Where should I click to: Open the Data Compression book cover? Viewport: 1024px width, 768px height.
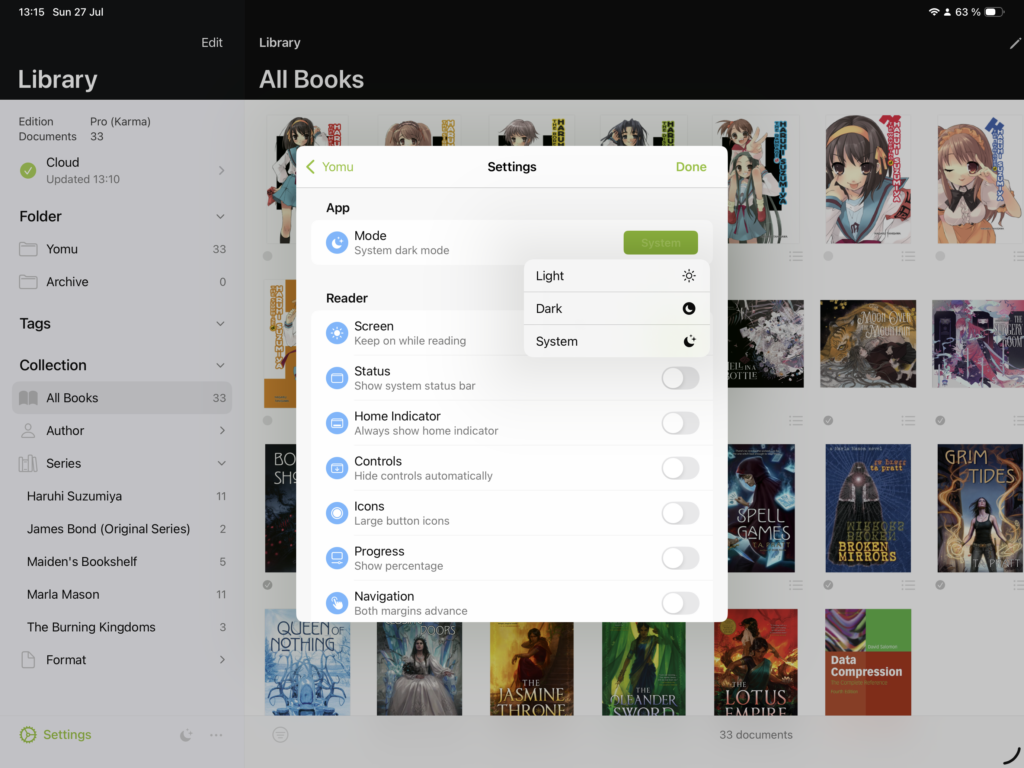(868, 662)
